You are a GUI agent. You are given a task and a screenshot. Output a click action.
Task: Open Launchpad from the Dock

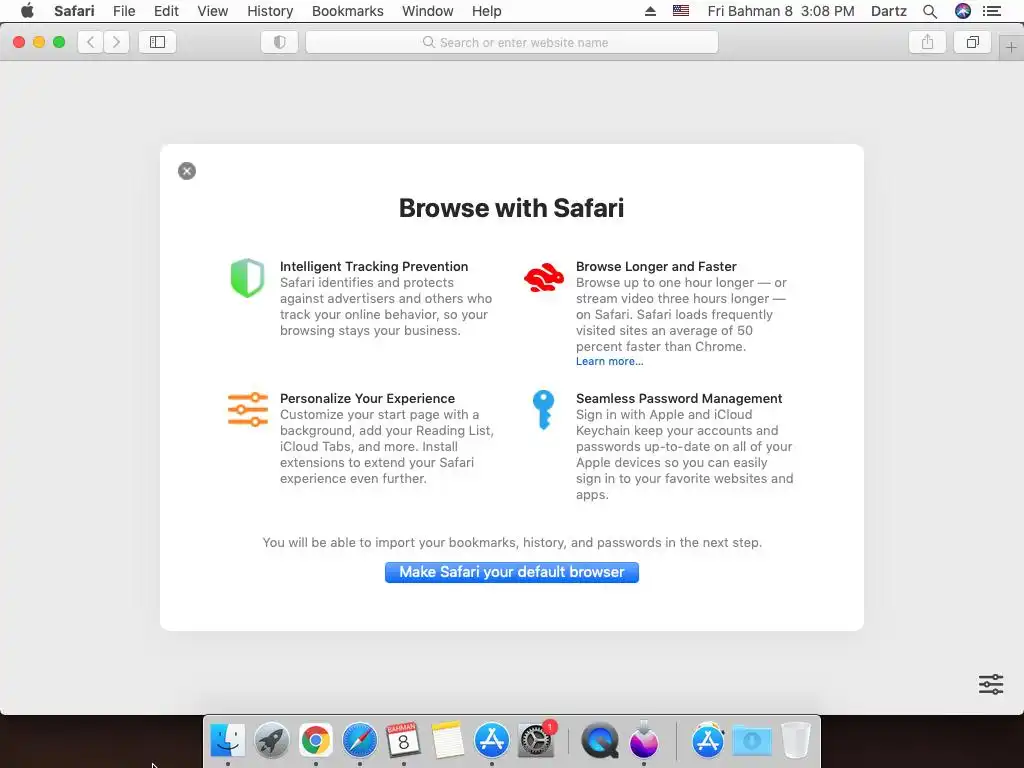pos(272,741)
